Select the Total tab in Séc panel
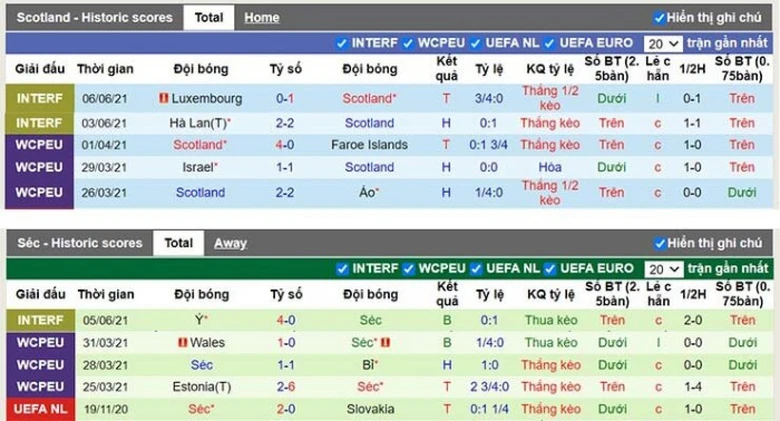The width and height of the screenshot is (780, 421). [x=178, y=243]
